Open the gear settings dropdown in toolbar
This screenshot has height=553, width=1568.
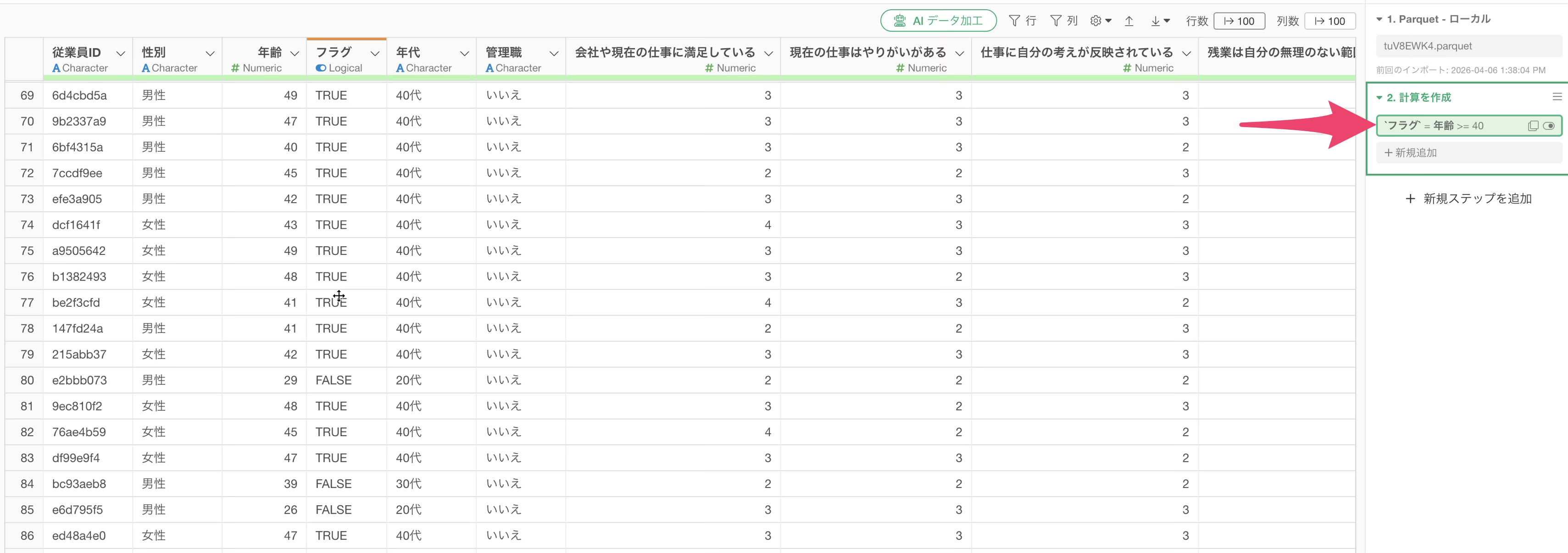1100,21
